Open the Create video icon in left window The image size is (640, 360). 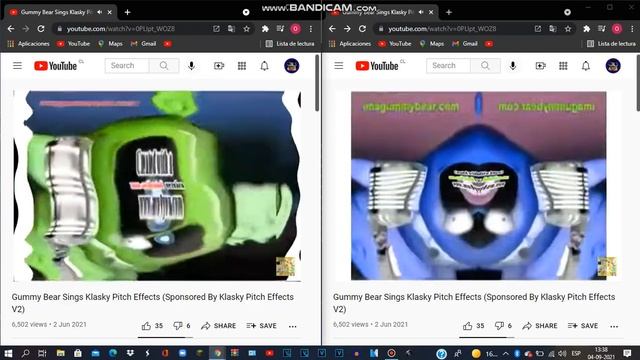(219, 66)
